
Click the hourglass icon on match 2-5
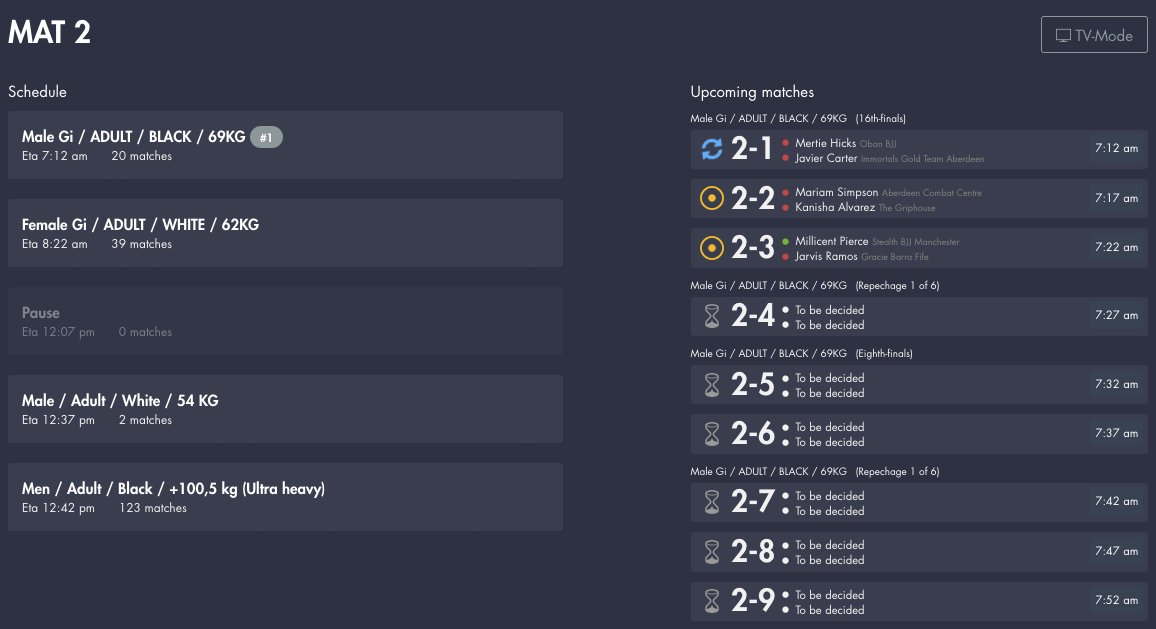[x=711, y=384]
